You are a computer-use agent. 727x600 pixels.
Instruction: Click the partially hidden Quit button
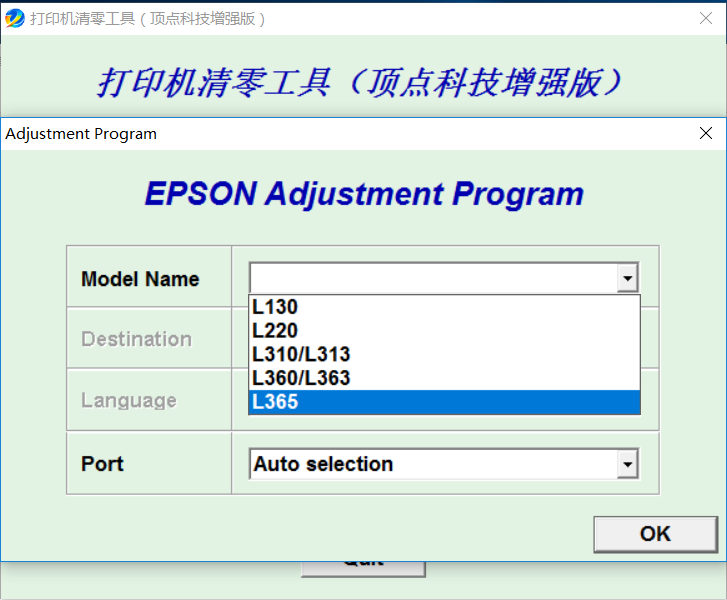pyautogui.click(x=363, y=569)
